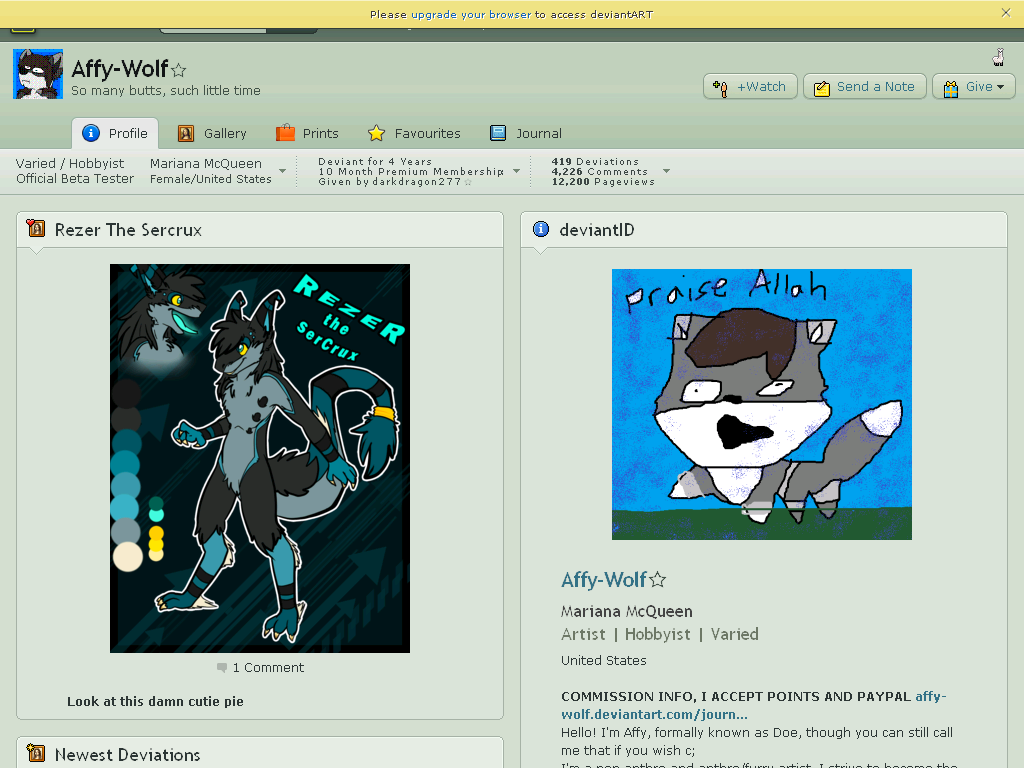
Task: Click the Affy-Wolf avatar image
Action: (x=38, y=74)
